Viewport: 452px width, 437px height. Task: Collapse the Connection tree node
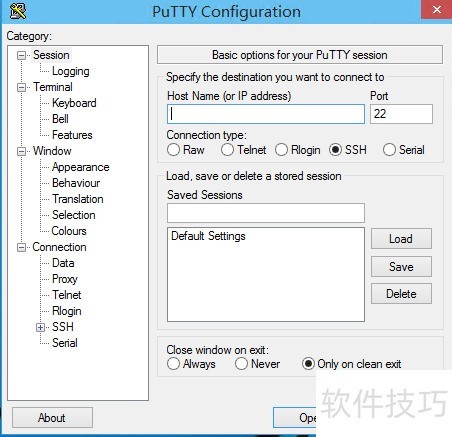21,247
